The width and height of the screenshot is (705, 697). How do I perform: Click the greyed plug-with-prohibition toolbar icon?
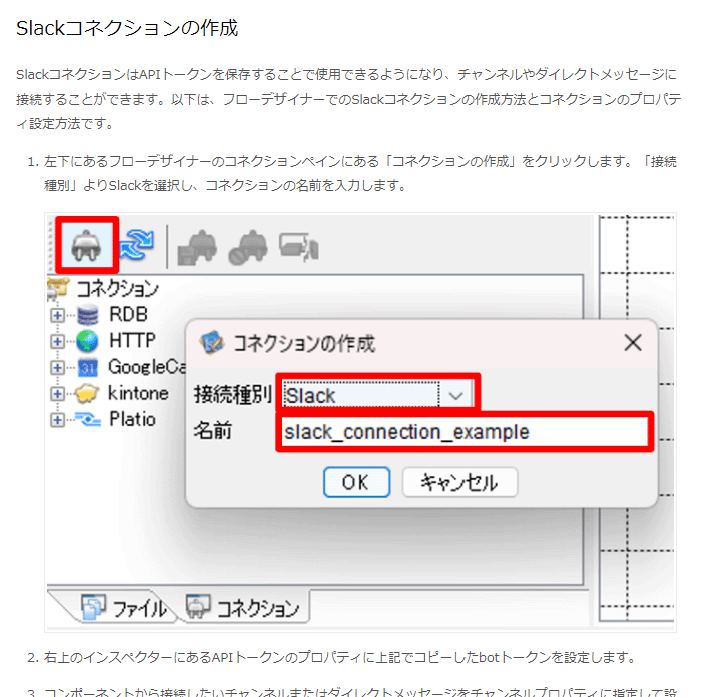coord(248,247)
